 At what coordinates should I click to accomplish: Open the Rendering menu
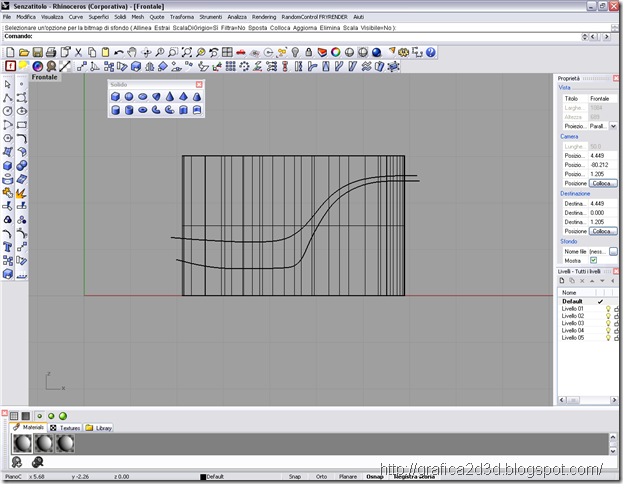click(x=264, y=17)
